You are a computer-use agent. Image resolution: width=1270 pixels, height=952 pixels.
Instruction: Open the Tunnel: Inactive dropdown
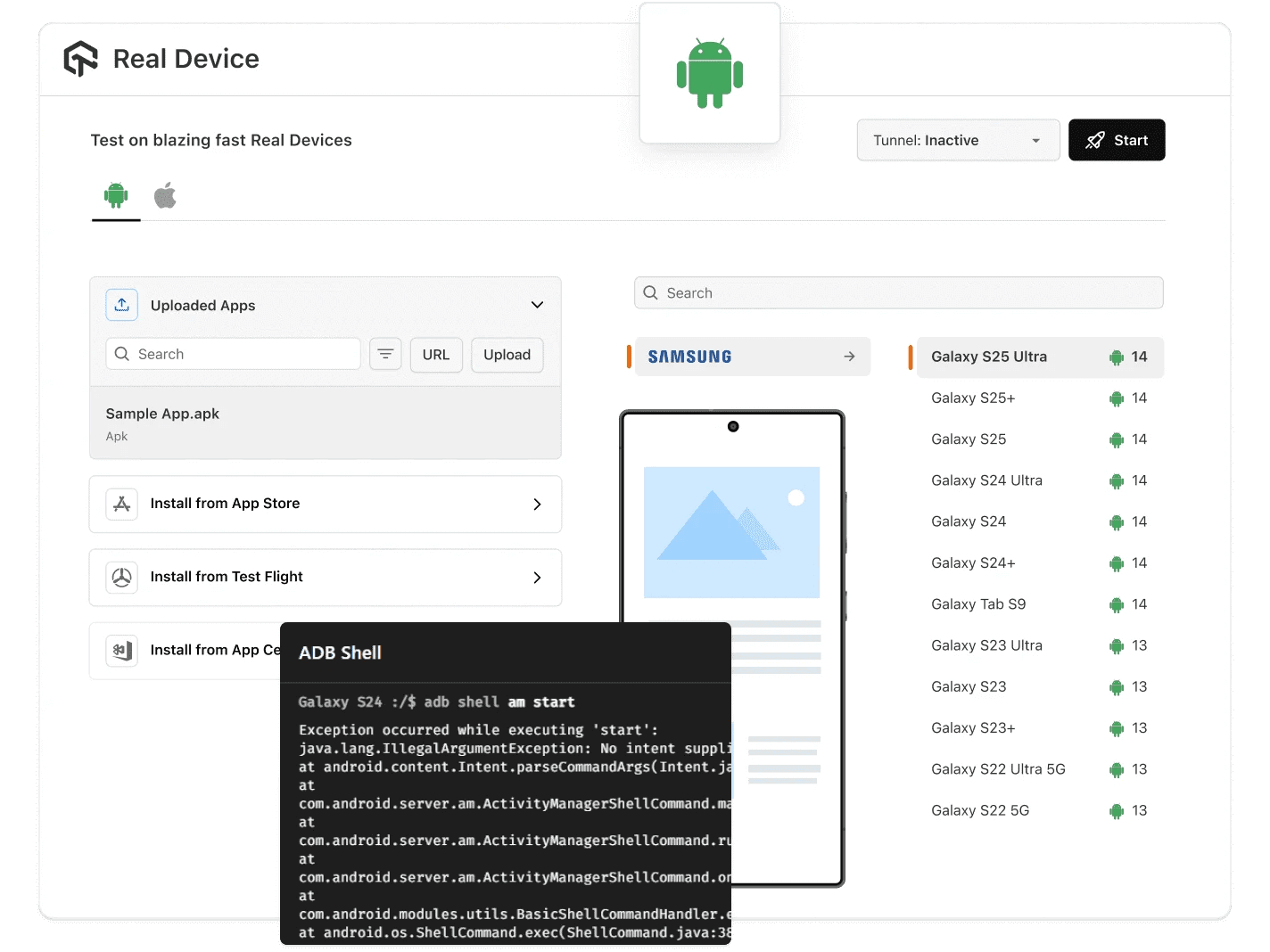coord(957,140)
